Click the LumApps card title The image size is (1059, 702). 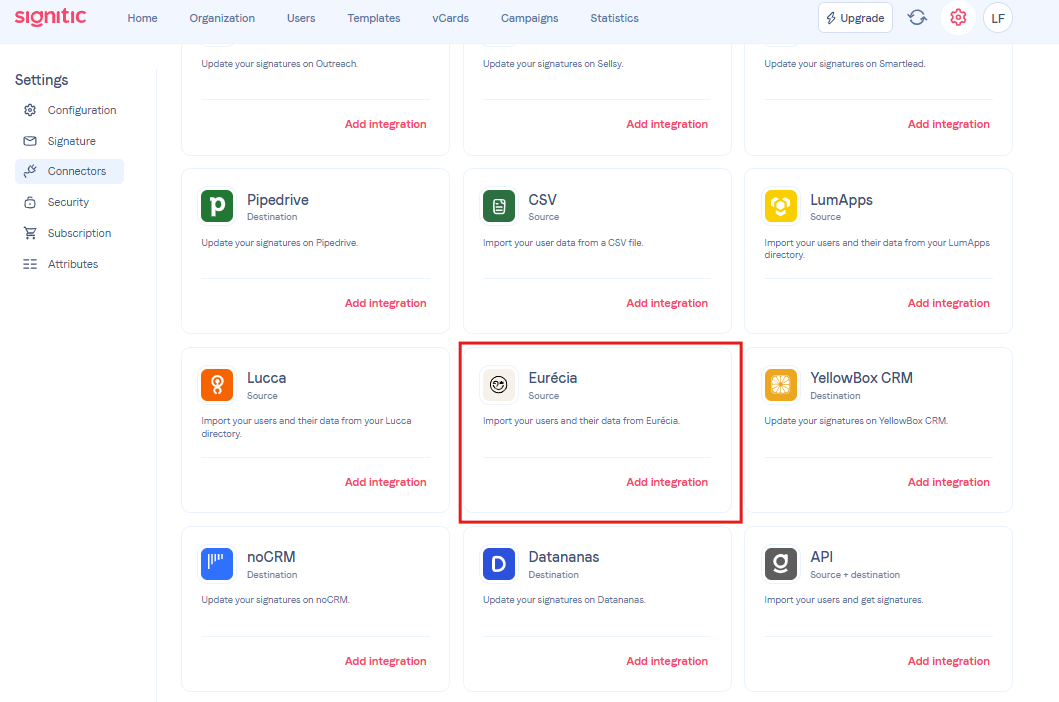pyautogui.click(x=842, y=200)
